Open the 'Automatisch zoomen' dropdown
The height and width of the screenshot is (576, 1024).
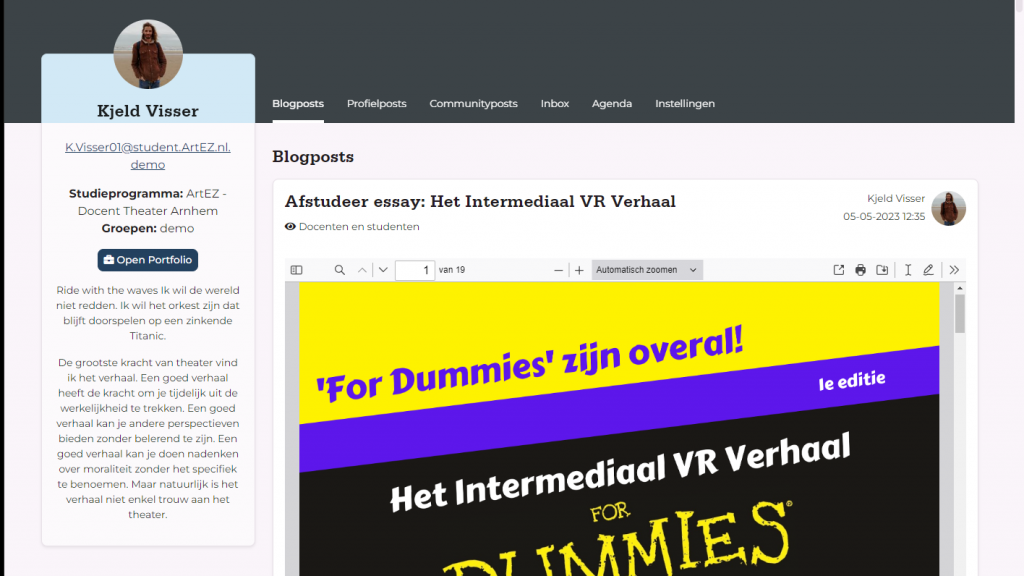647,270
